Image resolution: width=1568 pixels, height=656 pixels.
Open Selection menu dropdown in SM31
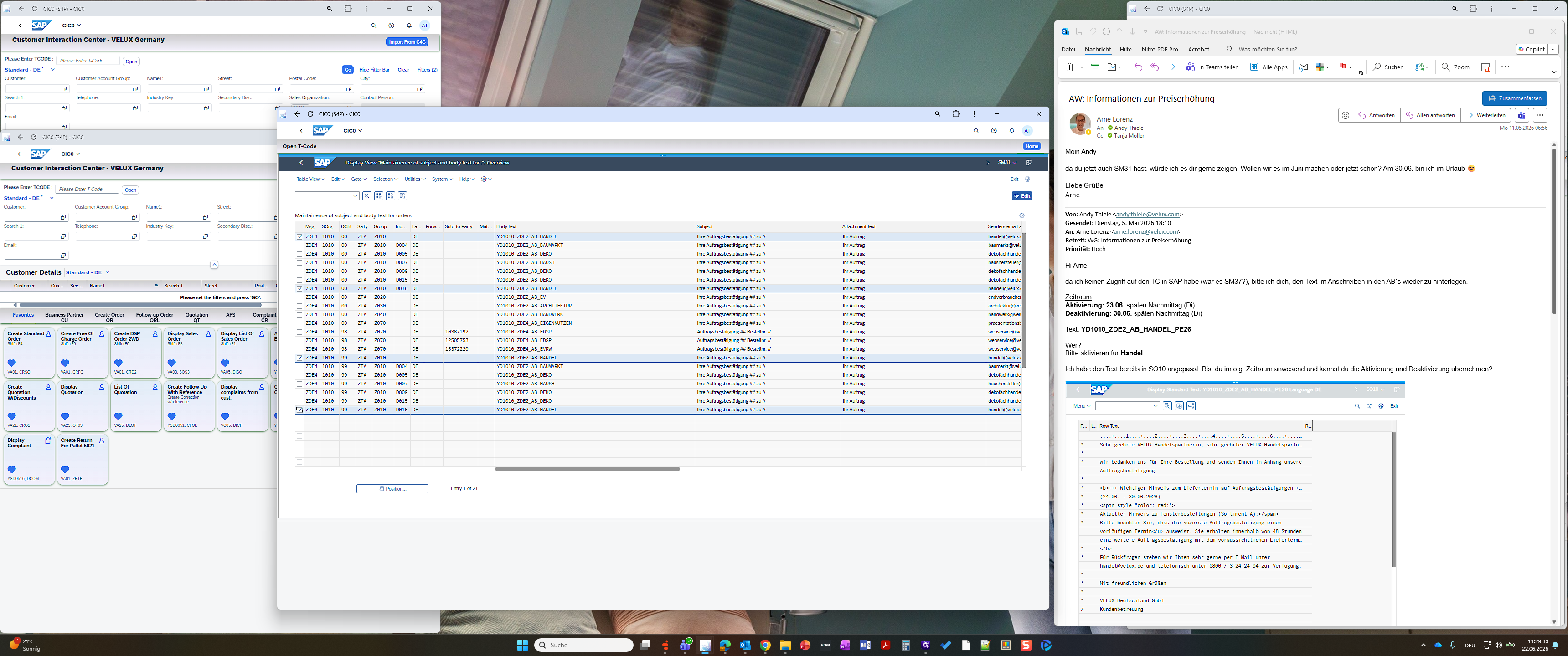[x=385, y=179]
